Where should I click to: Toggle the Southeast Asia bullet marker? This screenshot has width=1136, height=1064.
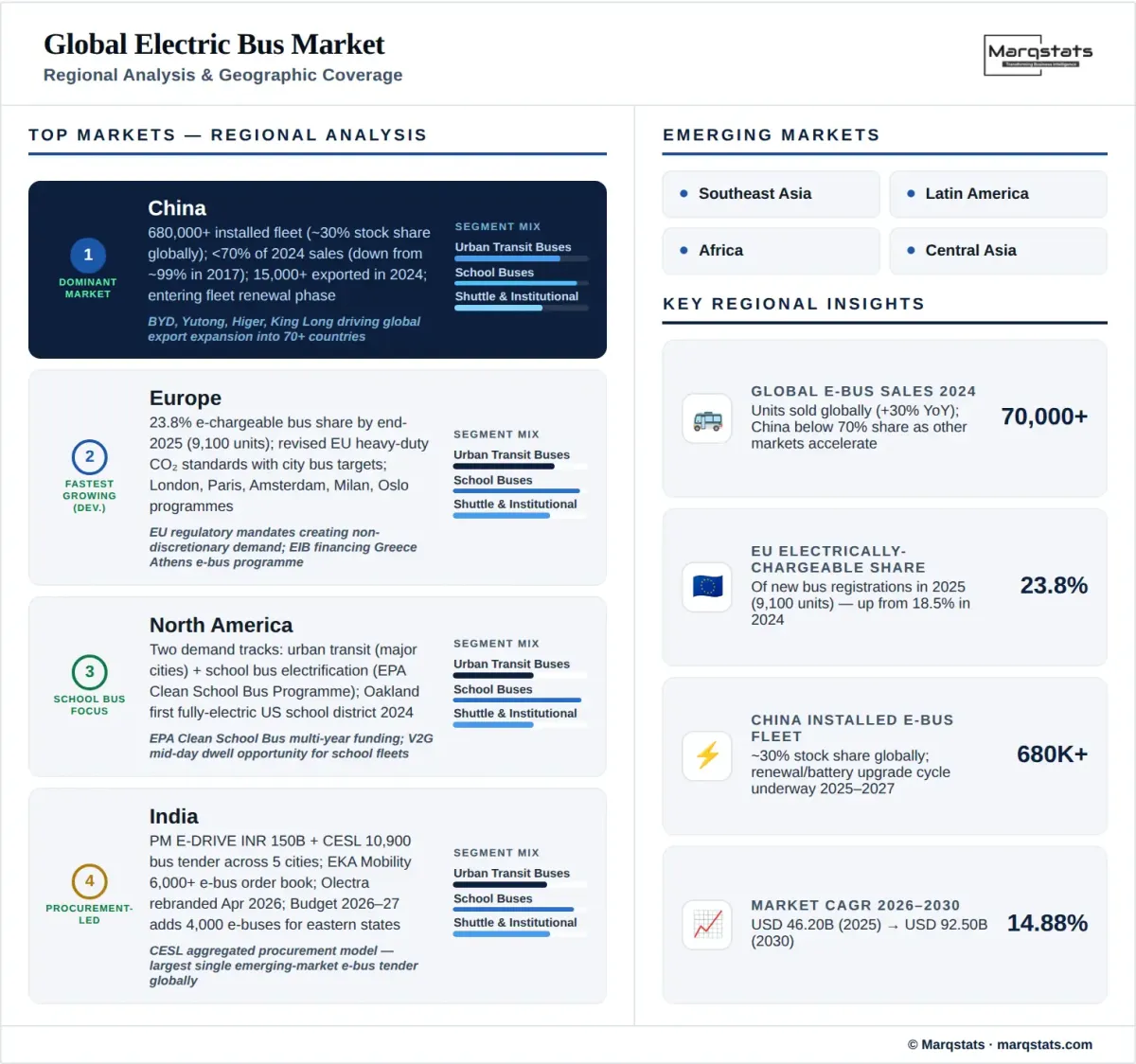[x=683, y=193]
